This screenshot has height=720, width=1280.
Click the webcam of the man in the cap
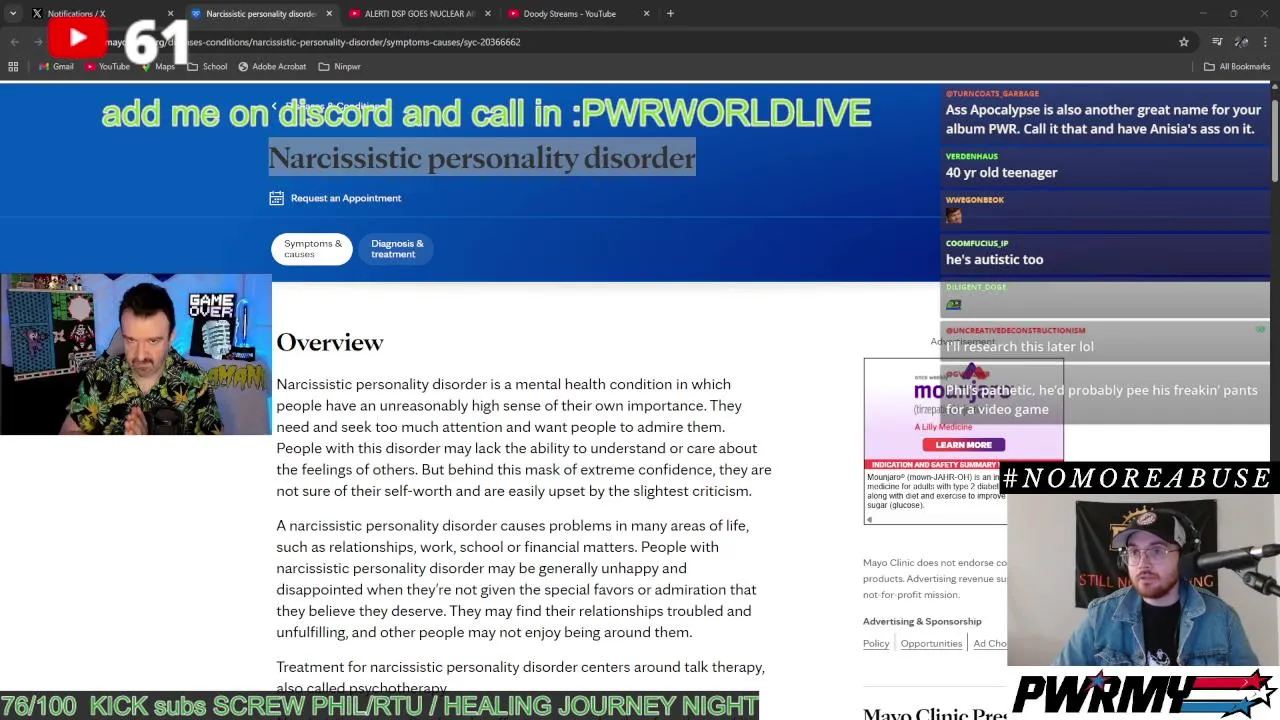(x=1143, y=581)
